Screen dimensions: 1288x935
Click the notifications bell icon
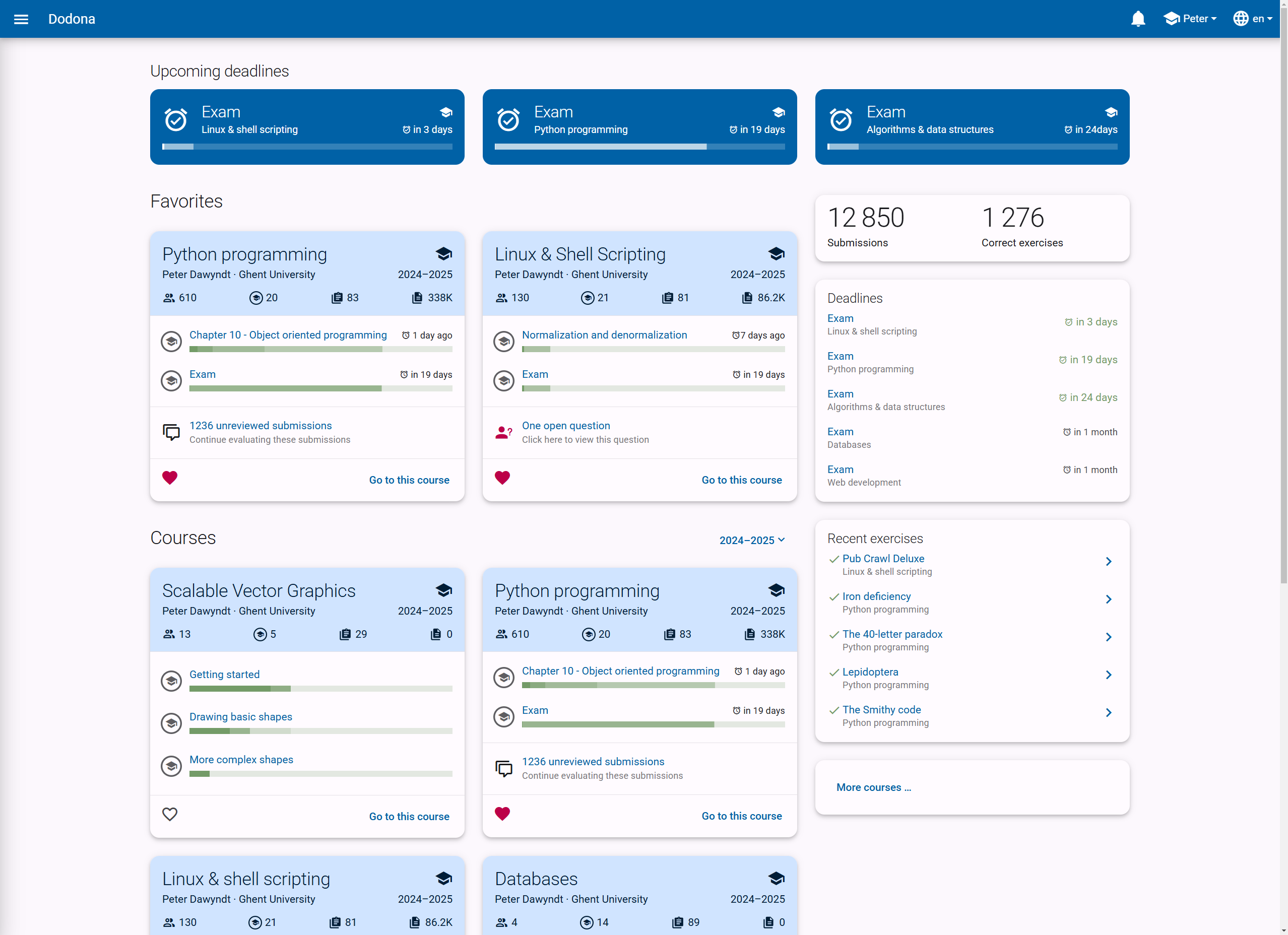tap(1137, 19)
